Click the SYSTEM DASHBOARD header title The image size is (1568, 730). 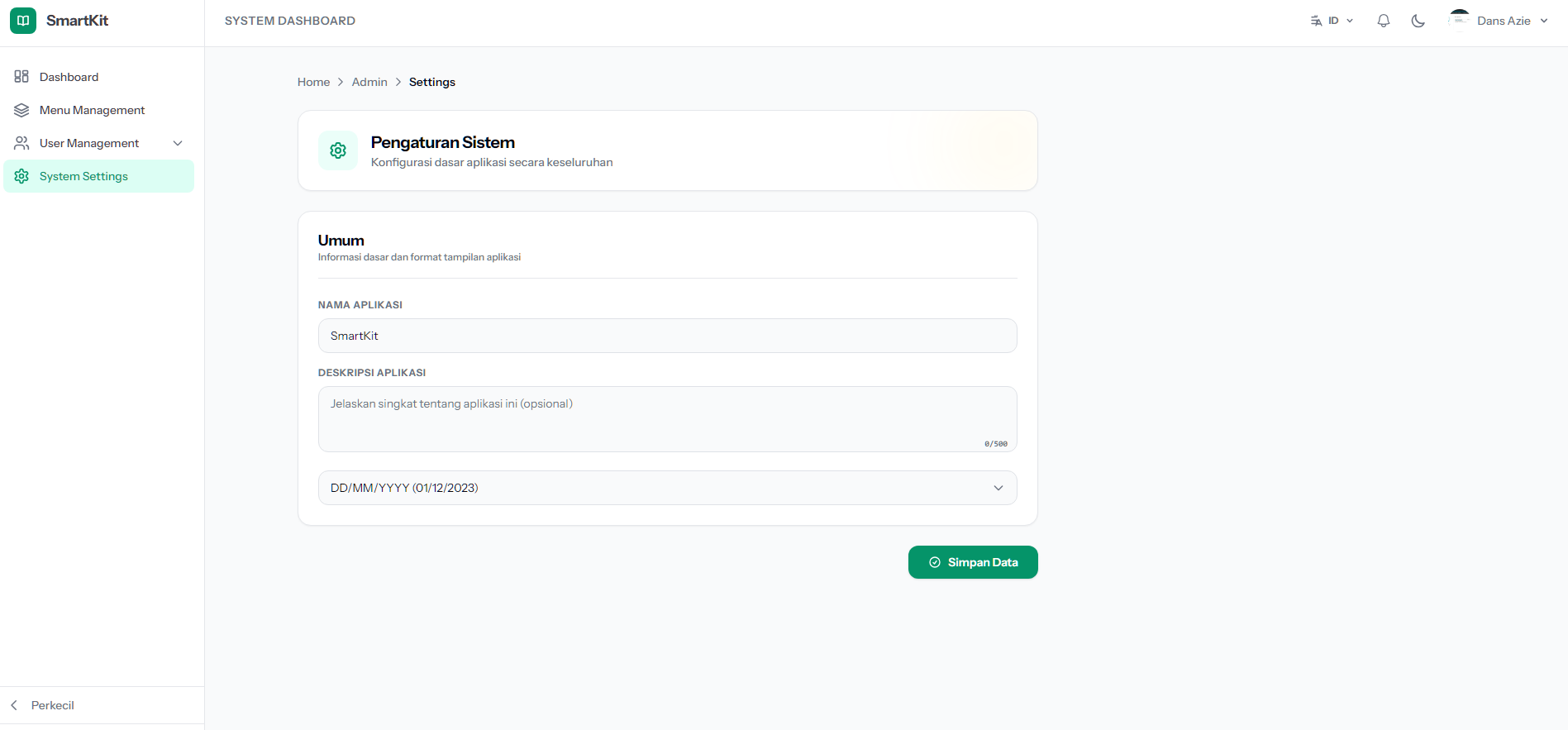pyautogui.click(x=290, y=21)
